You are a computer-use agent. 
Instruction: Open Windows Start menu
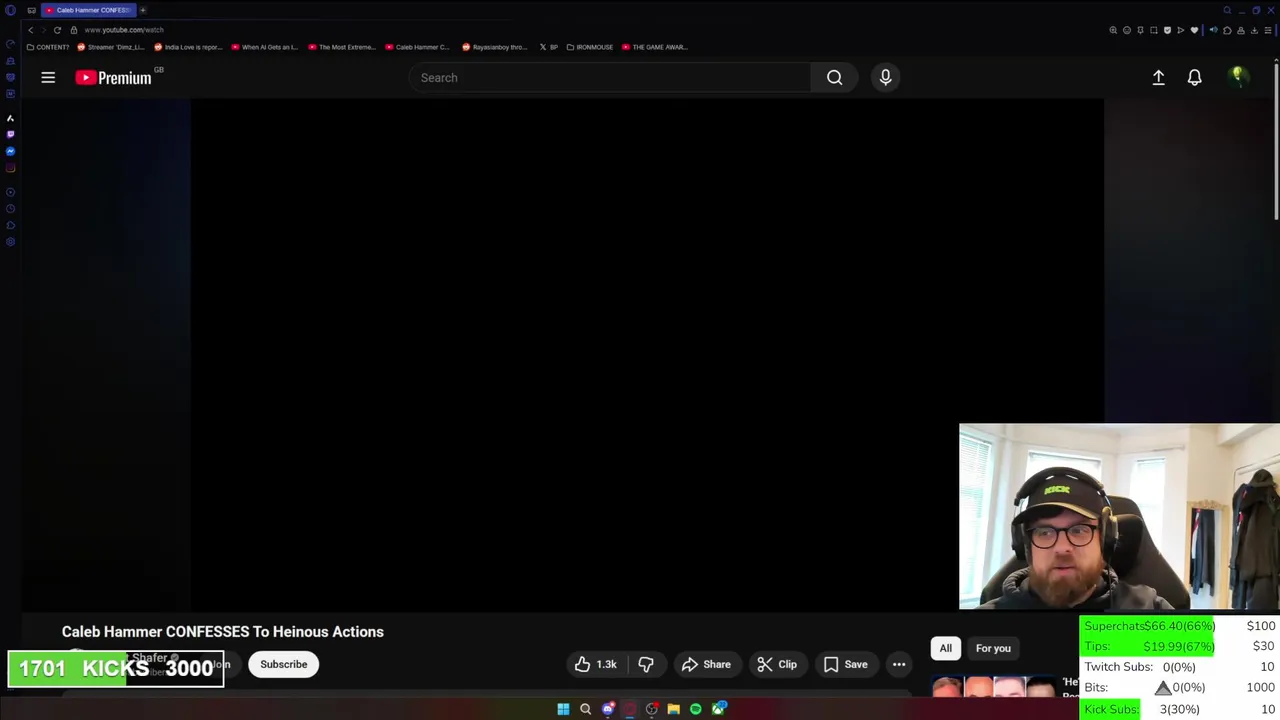point(563,709)
